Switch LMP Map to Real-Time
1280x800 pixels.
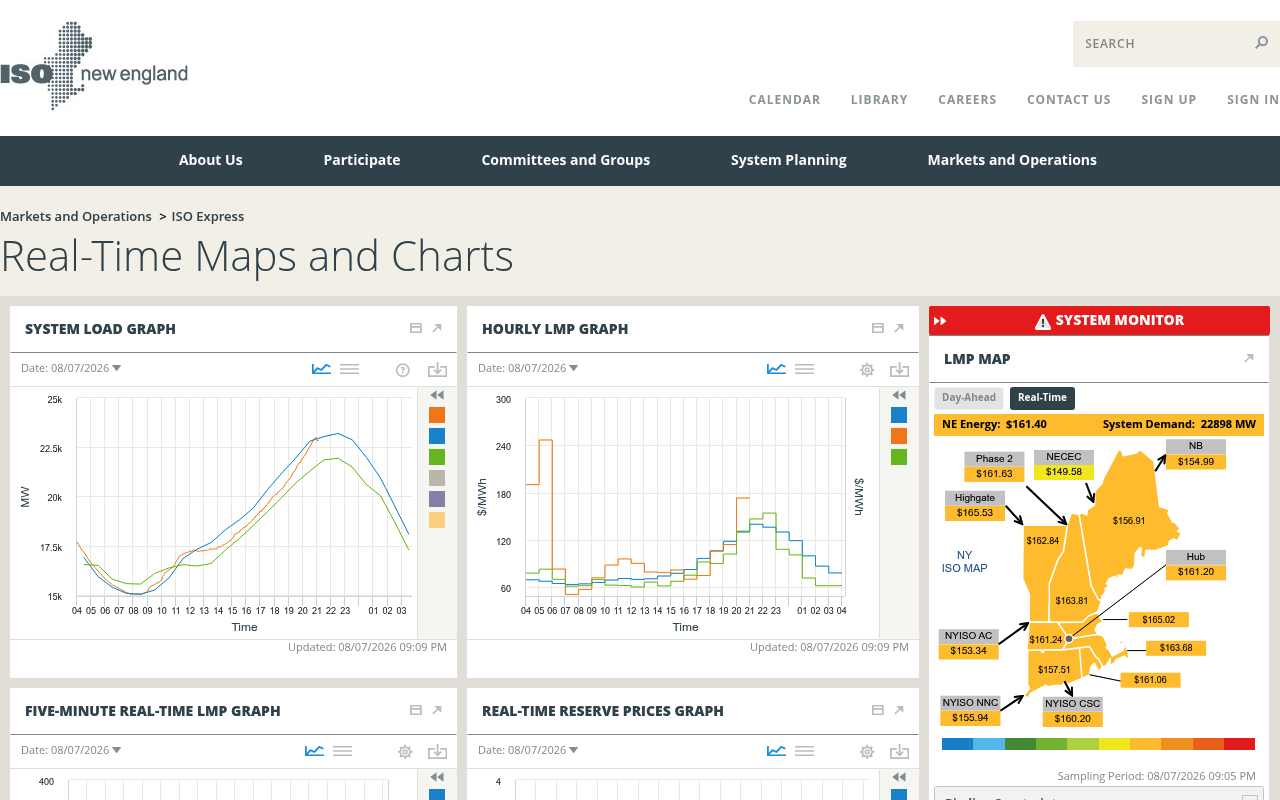(1042, 398)
